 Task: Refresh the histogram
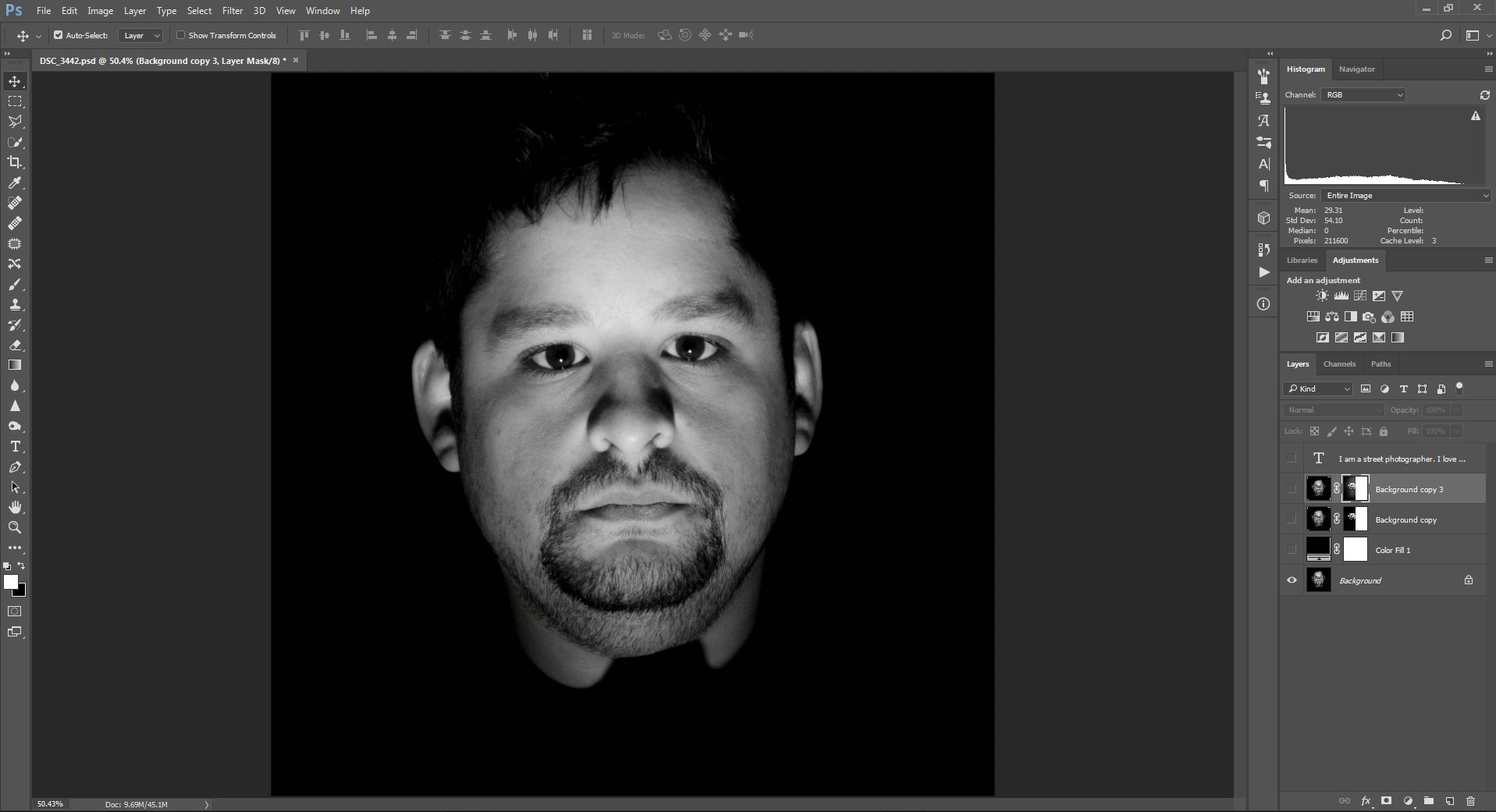coord(1484,95)
